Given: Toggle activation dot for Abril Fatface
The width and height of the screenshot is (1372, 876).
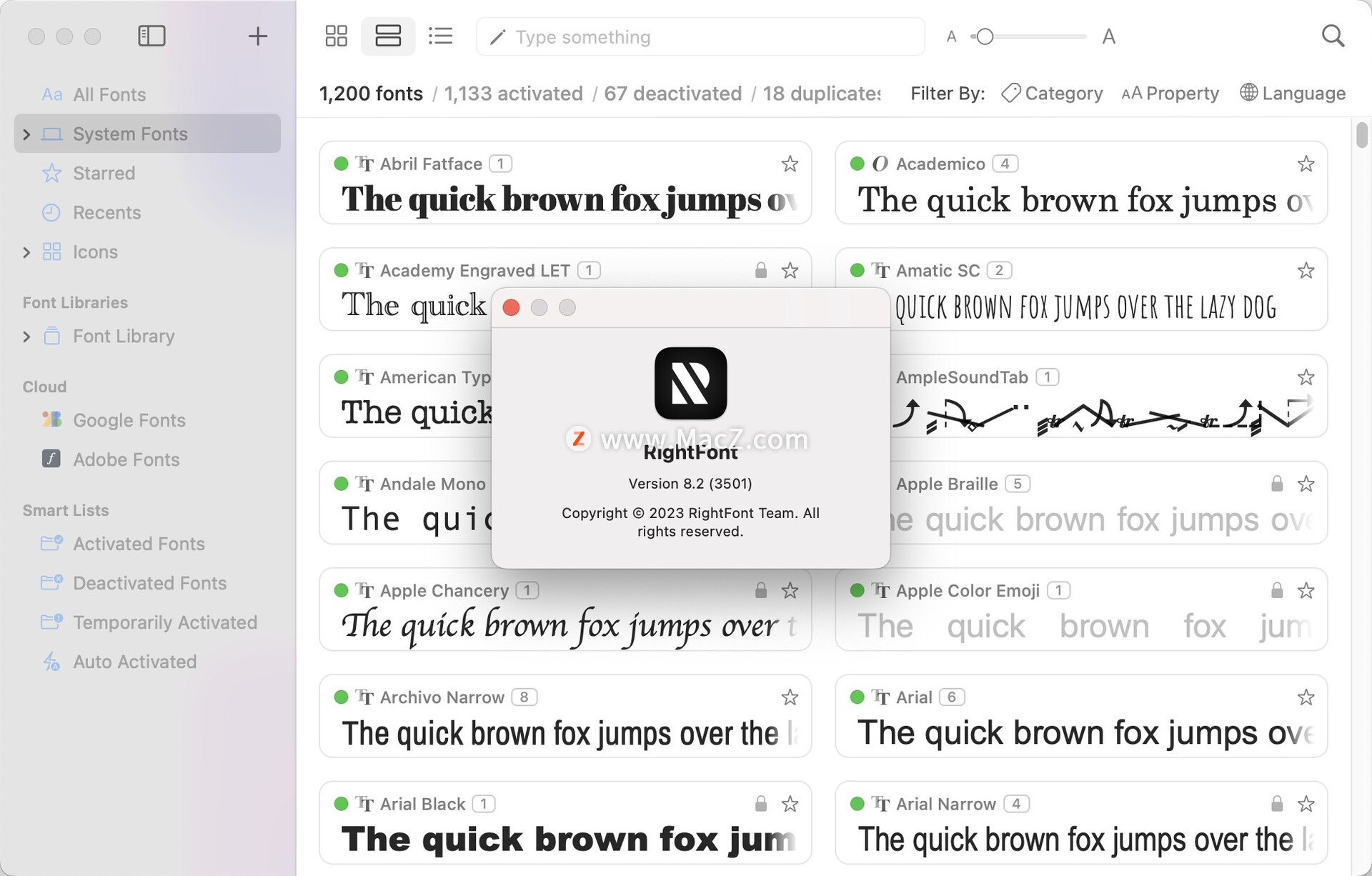Looking at the screenshot, I should (341, 164).
